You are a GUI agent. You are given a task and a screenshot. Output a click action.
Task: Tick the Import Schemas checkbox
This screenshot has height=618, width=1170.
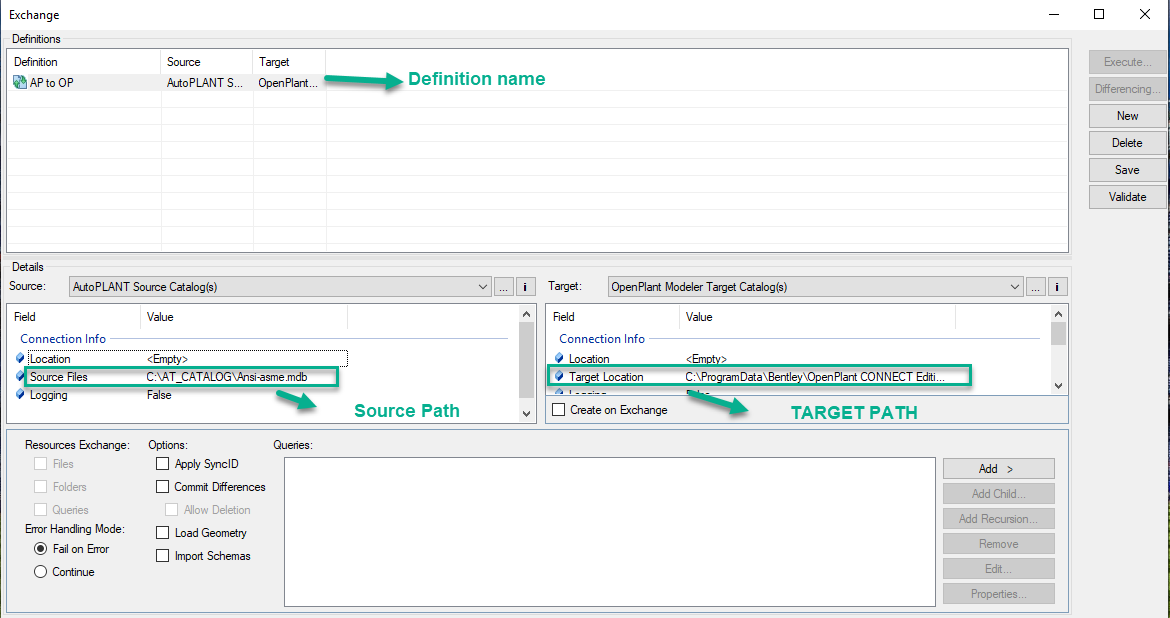point(163,556)
